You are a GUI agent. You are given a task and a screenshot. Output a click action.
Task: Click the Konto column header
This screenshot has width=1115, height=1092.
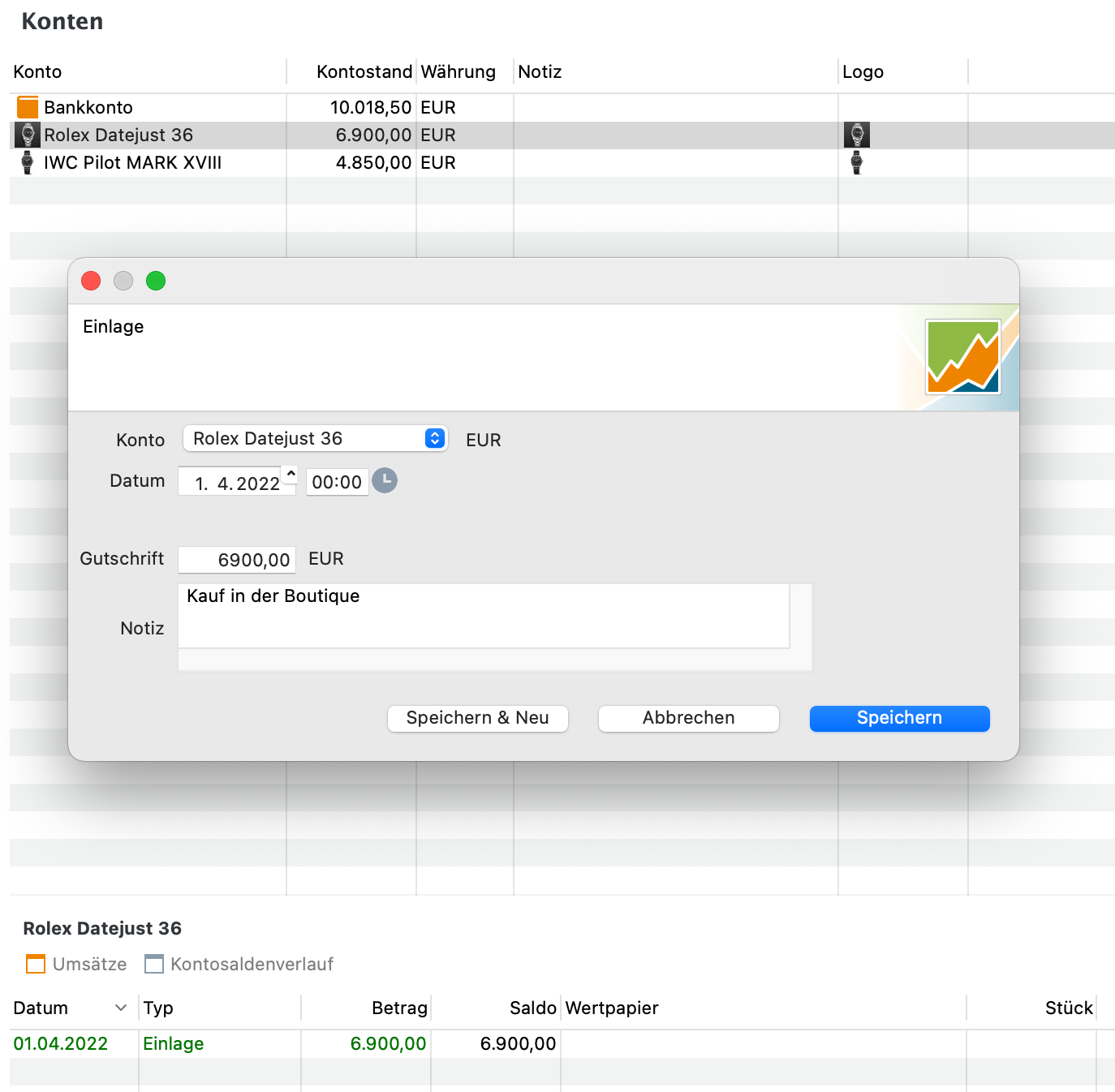point(148,71)
